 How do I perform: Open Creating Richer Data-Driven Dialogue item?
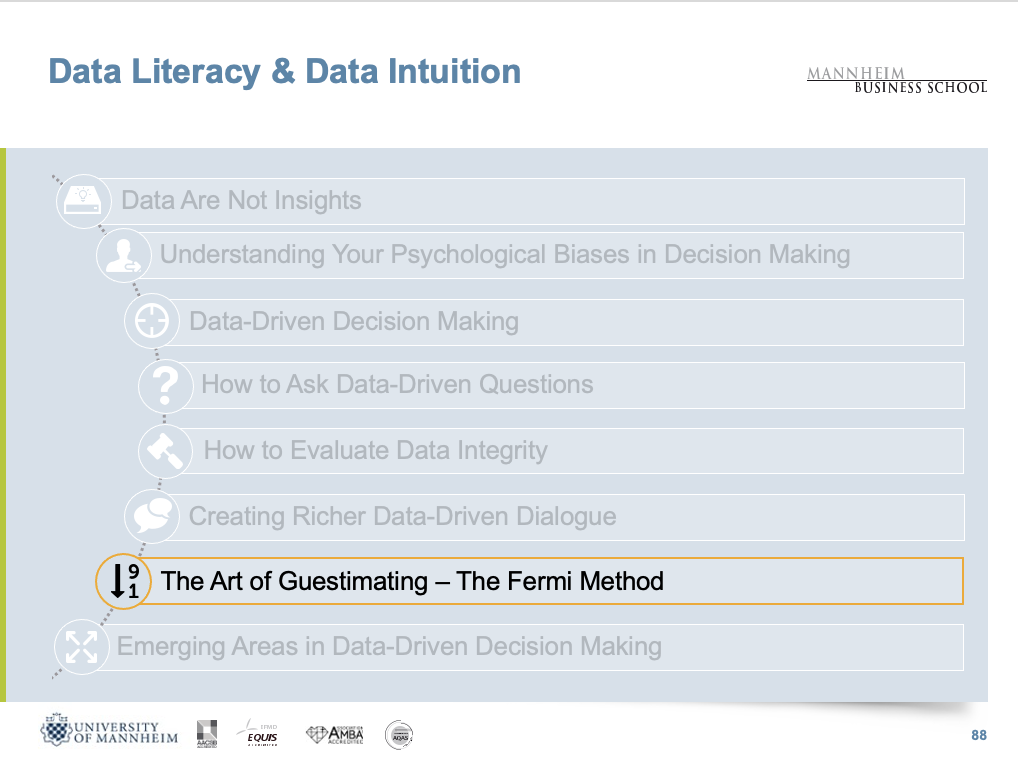click(402, 516)
